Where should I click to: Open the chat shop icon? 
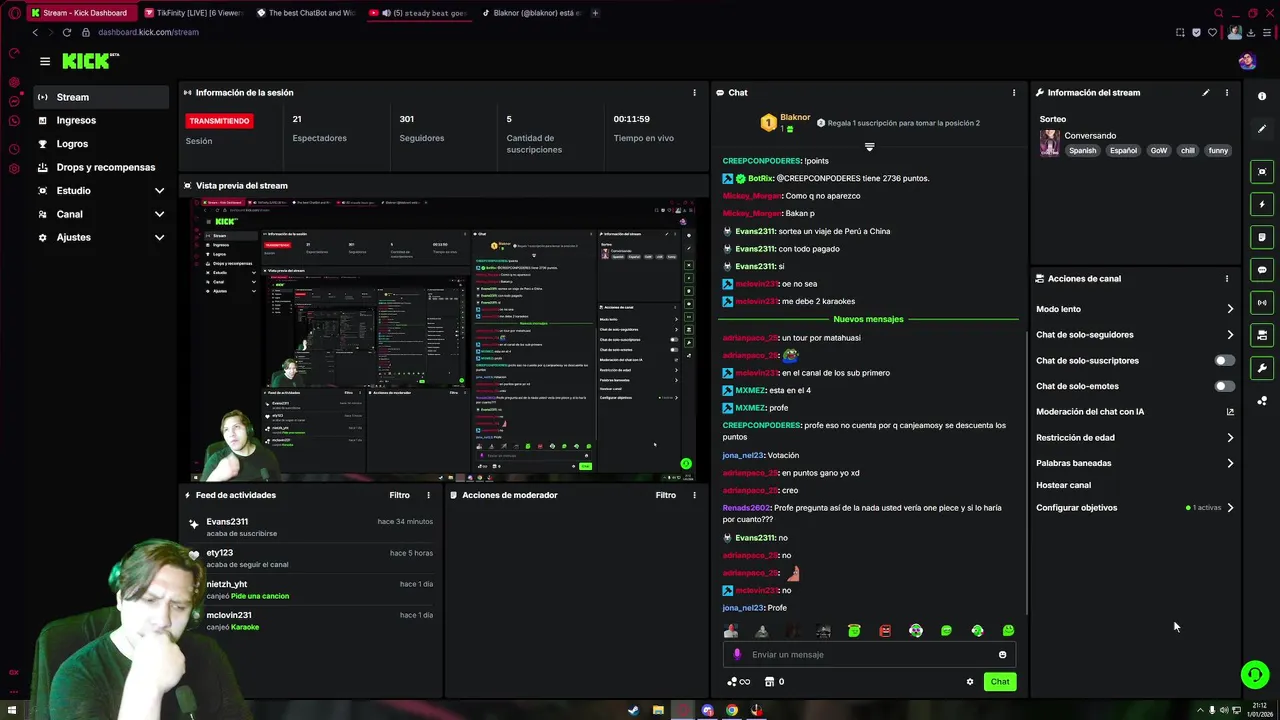coord(769,682)
